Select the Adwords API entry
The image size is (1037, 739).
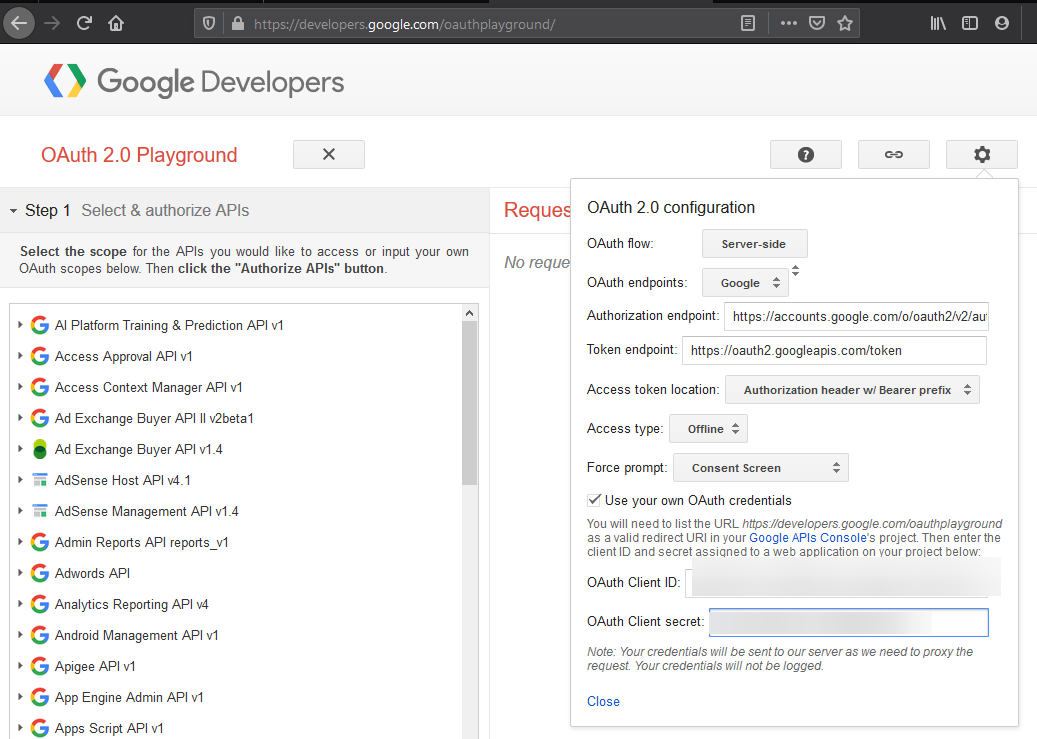tap(93, 573)
